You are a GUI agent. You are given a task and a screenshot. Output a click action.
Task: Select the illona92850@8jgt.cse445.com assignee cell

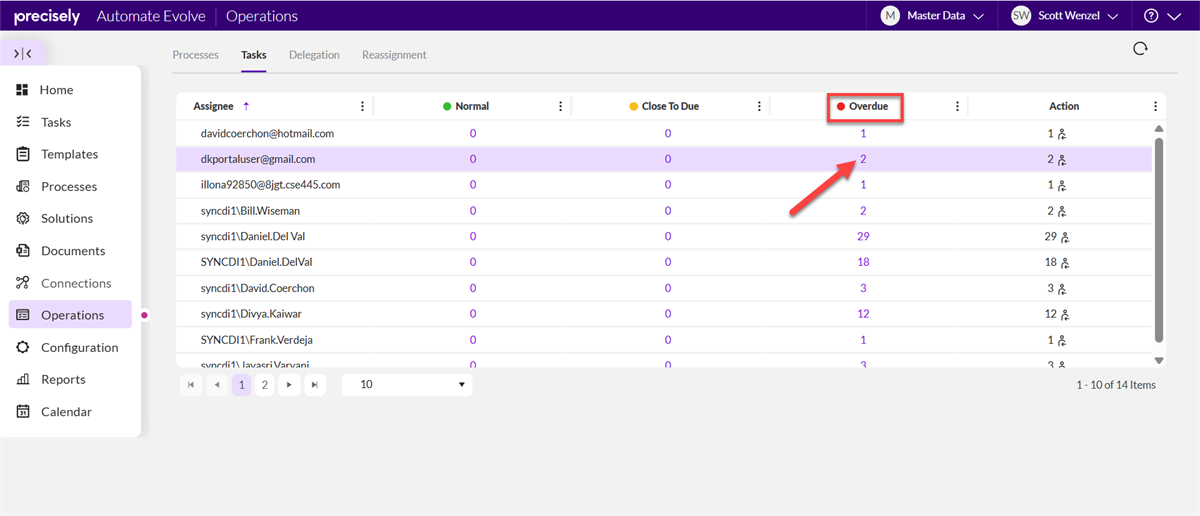270,185
